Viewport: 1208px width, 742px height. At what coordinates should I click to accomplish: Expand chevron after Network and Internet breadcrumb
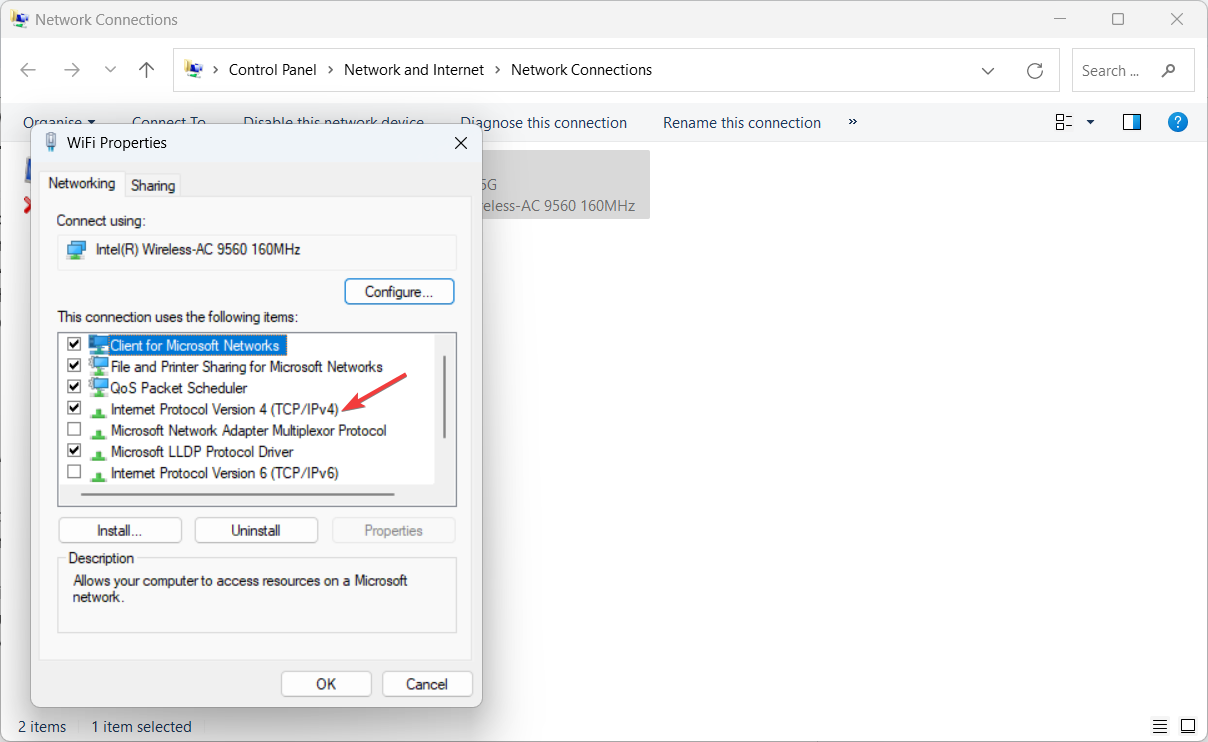[x=497, y=70]
